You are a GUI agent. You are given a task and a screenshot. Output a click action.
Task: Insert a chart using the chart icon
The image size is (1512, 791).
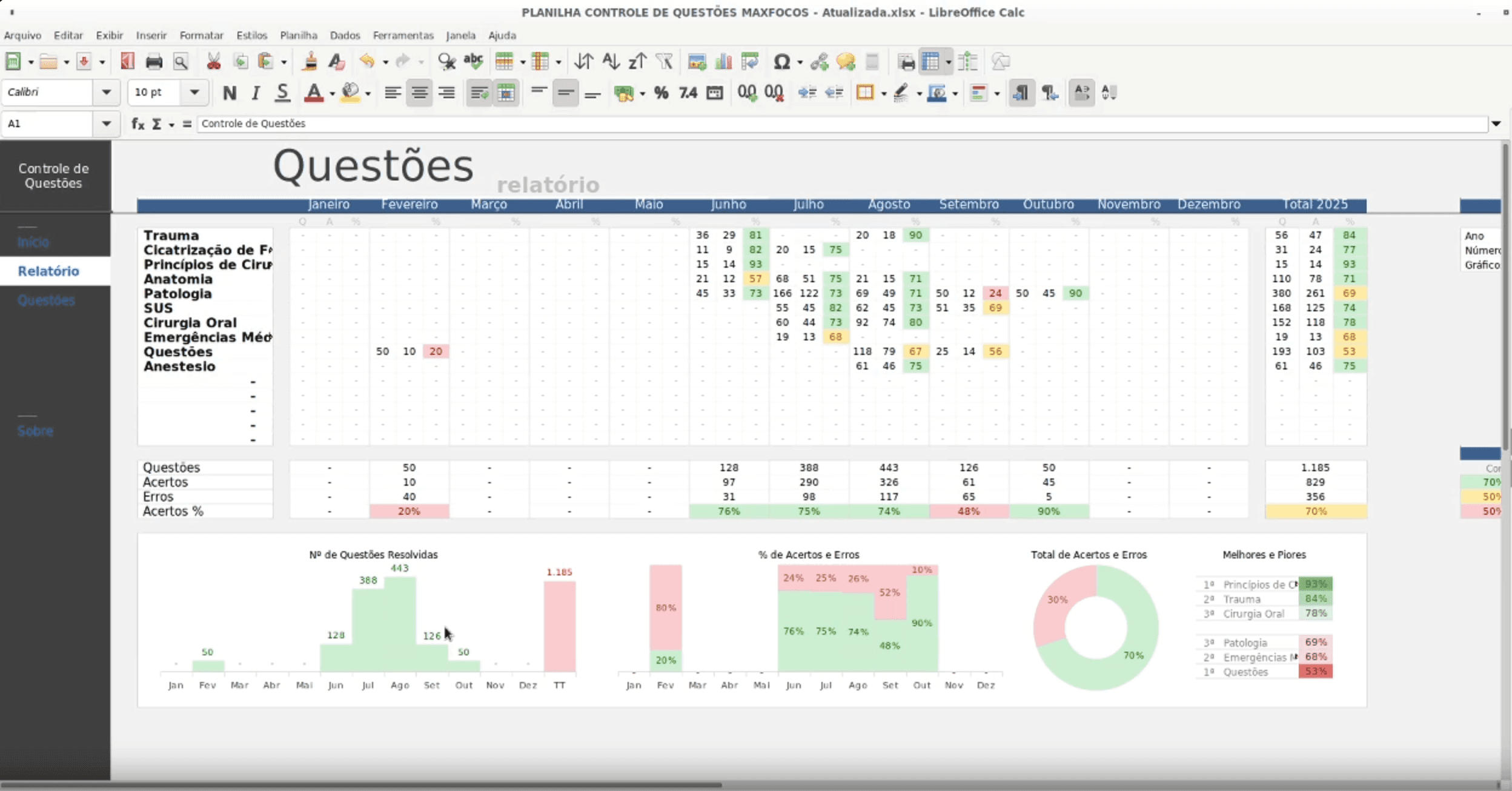tap(723, 62)
